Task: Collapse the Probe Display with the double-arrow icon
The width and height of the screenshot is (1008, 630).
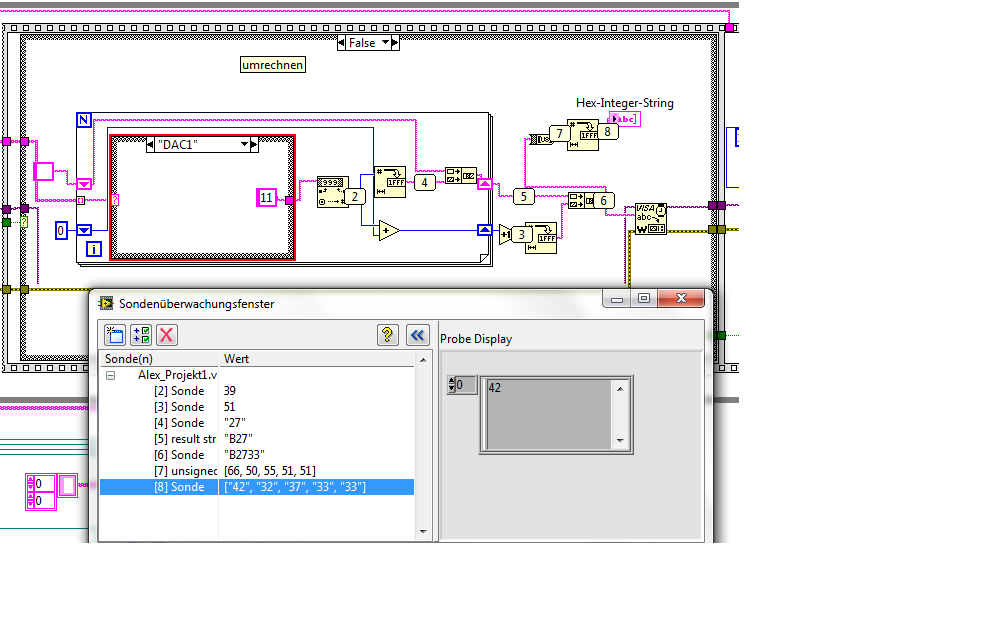Action: point(417,335)
